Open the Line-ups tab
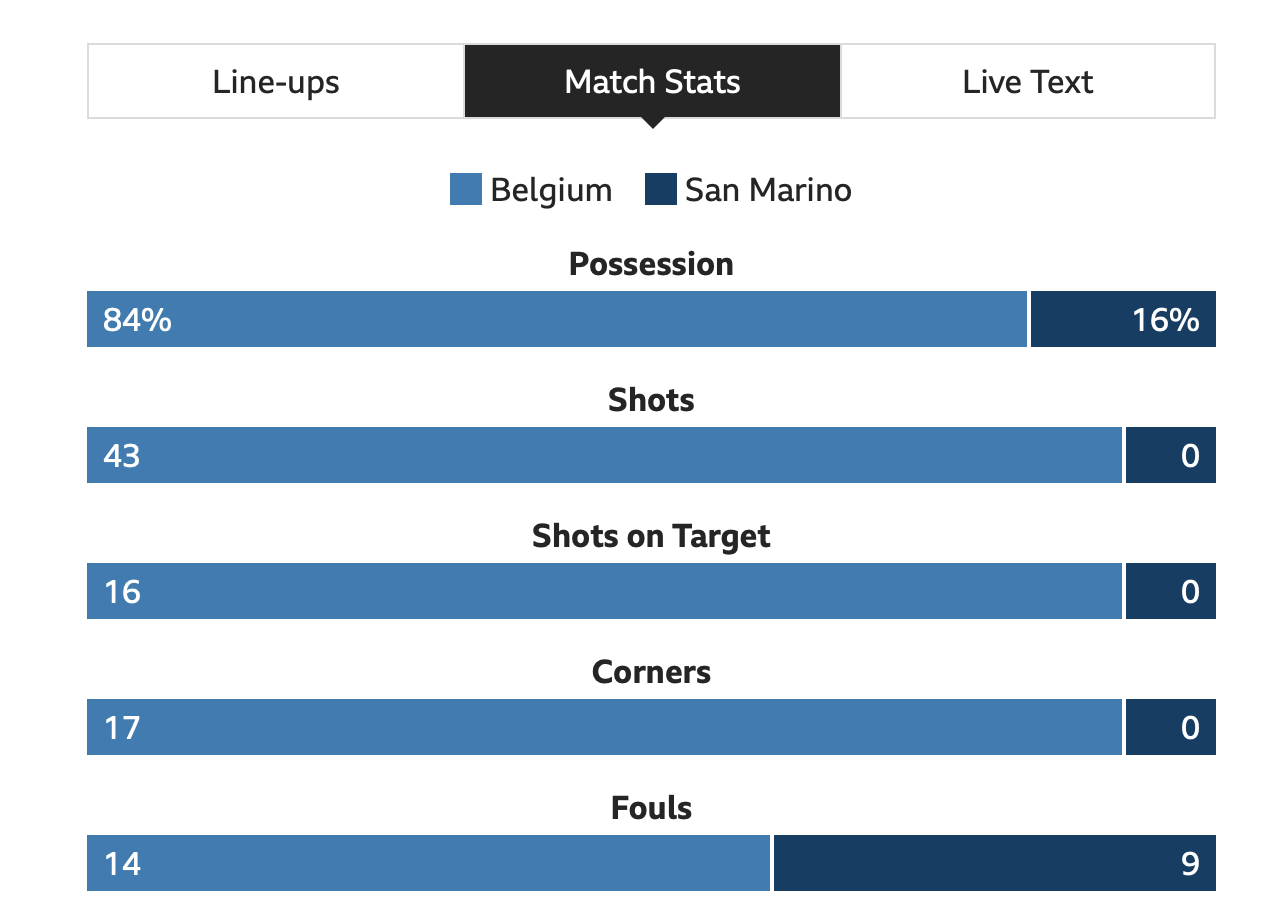The height and width of the screenshot is (924, 1282). tap(276, 81)
